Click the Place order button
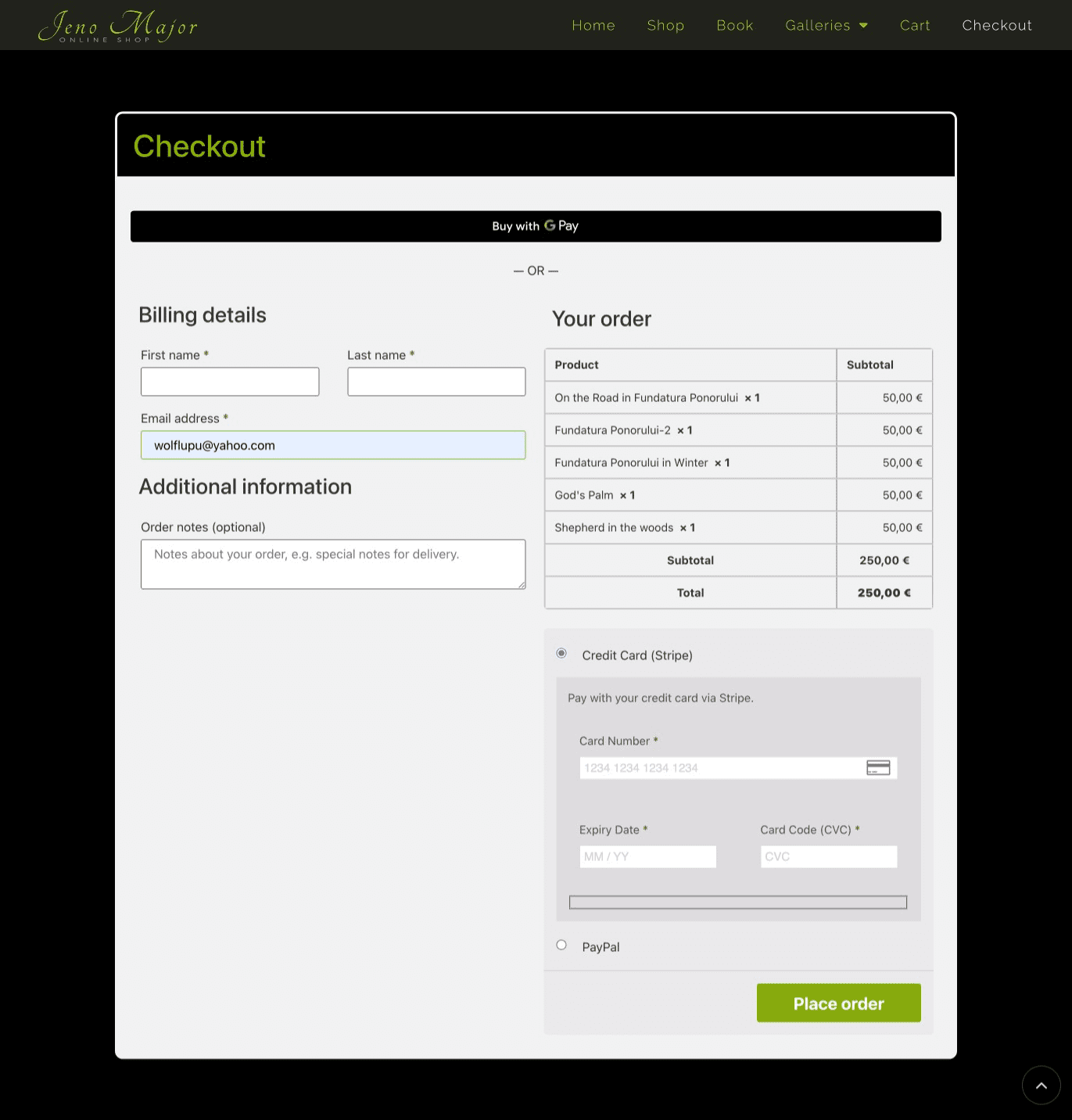Image resolution: width=1072 pixels, height=1120 pixels. [838, 1003]
